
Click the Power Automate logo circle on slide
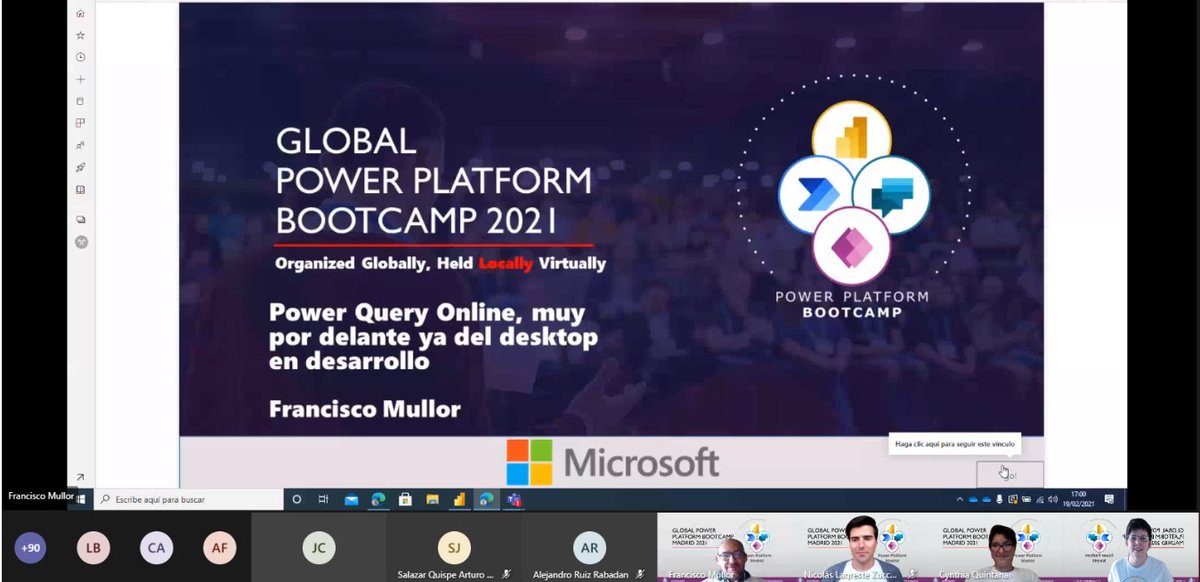pyautogui.click(x=815, y=194)
